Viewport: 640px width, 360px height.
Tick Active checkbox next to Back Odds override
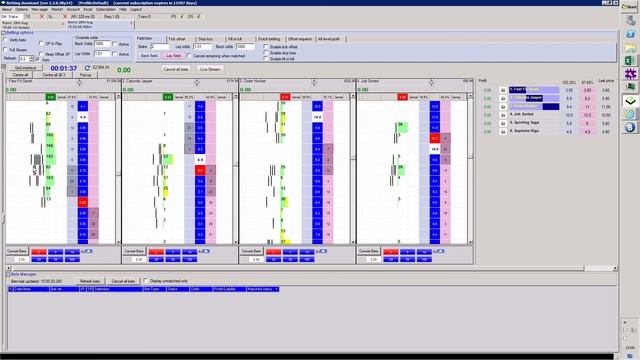[x=115, y=44]
